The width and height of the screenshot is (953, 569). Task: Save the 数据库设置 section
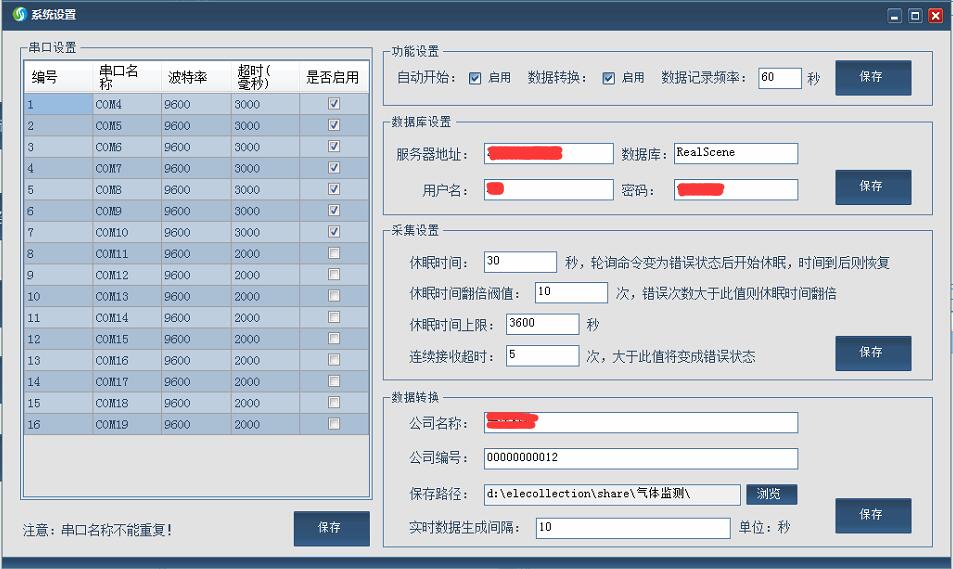(872, 186)
